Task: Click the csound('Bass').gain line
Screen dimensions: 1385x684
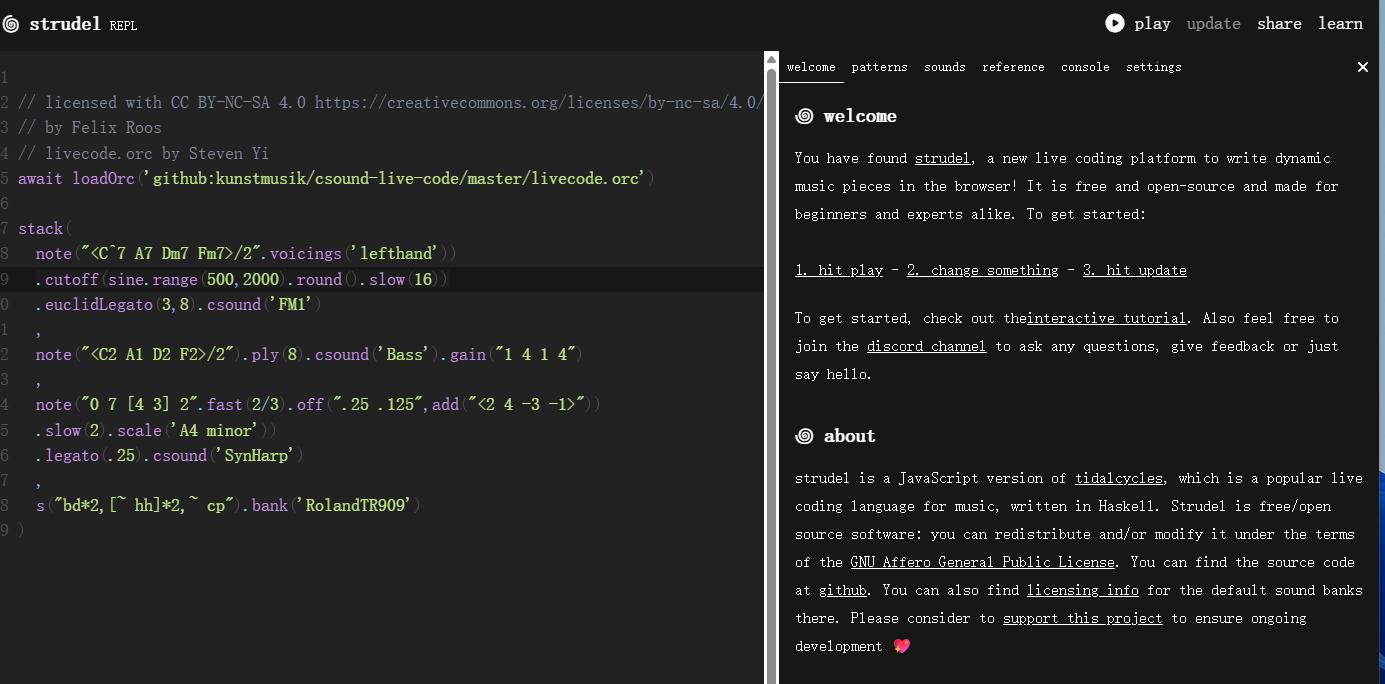Action: (x=309, y=354)
